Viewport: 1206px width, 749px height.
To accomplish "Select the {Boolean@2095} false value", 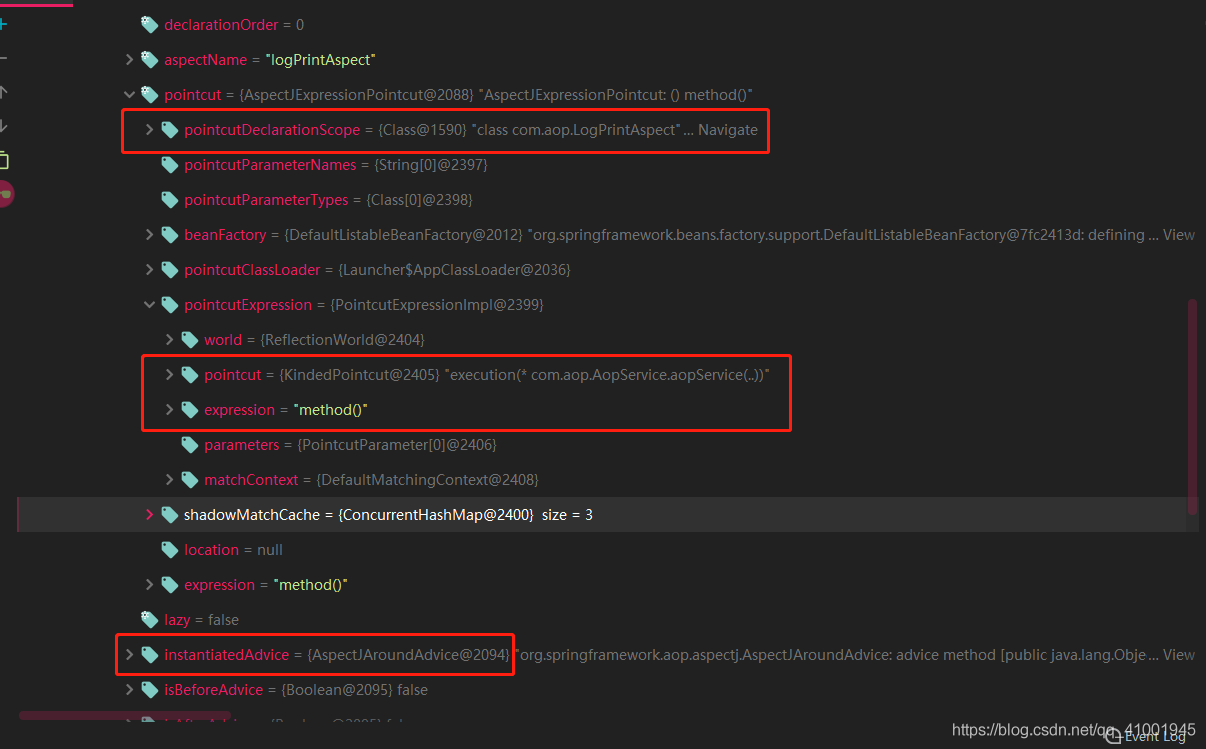I will point(355,690).
